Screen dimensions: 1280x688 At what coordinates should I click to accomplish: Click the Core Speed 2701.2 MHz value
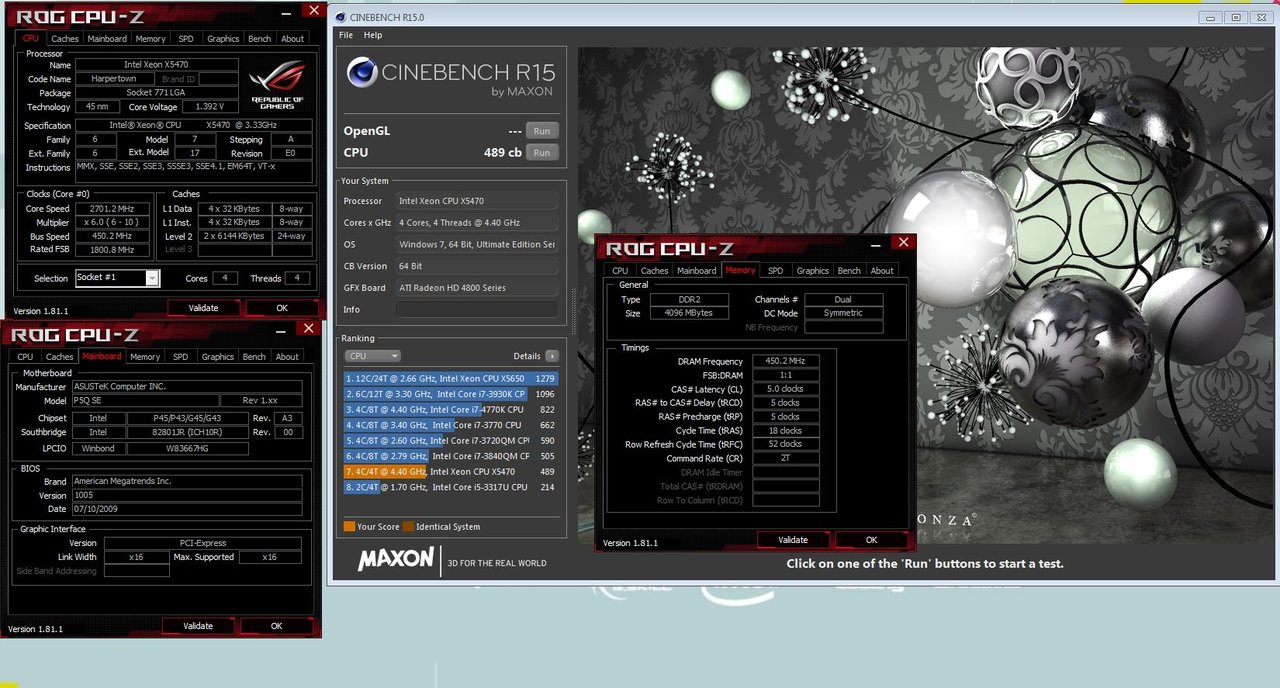[110, 209]
